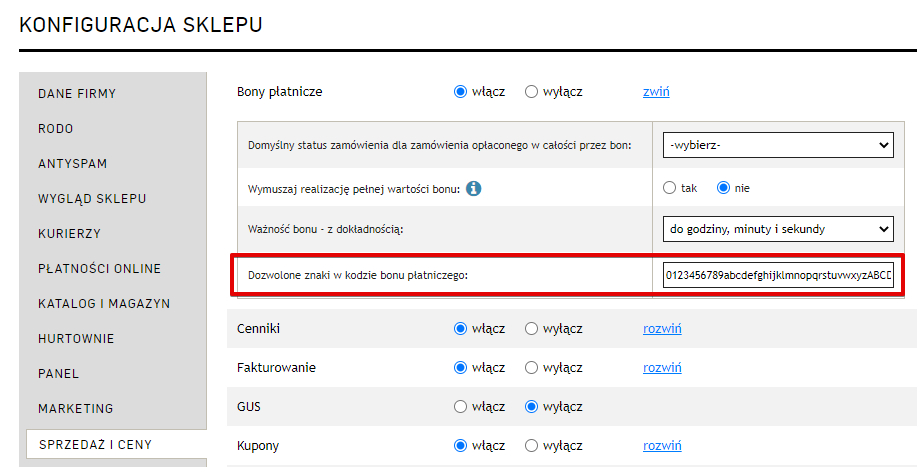Select wyłącz for Bony płatnicze
The width and height of the screenshot is (917, 467).
[531, 92]
